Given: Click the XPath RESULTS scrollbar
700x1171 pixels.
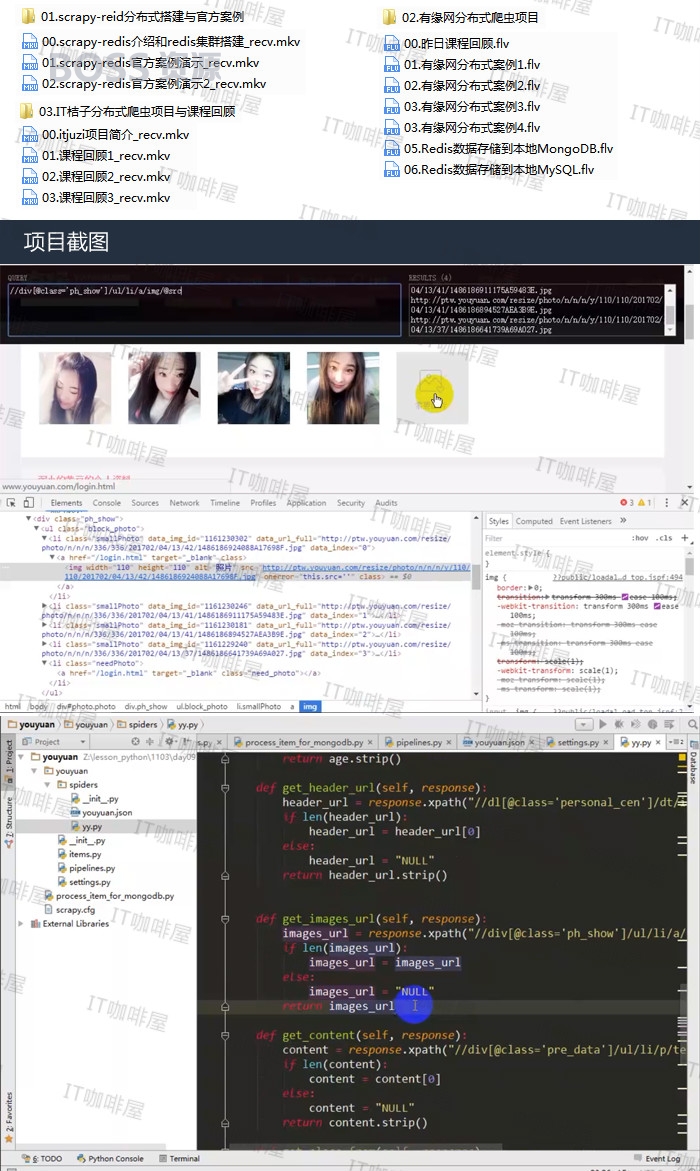Looking at the screenshot, I should coord(670,309).
